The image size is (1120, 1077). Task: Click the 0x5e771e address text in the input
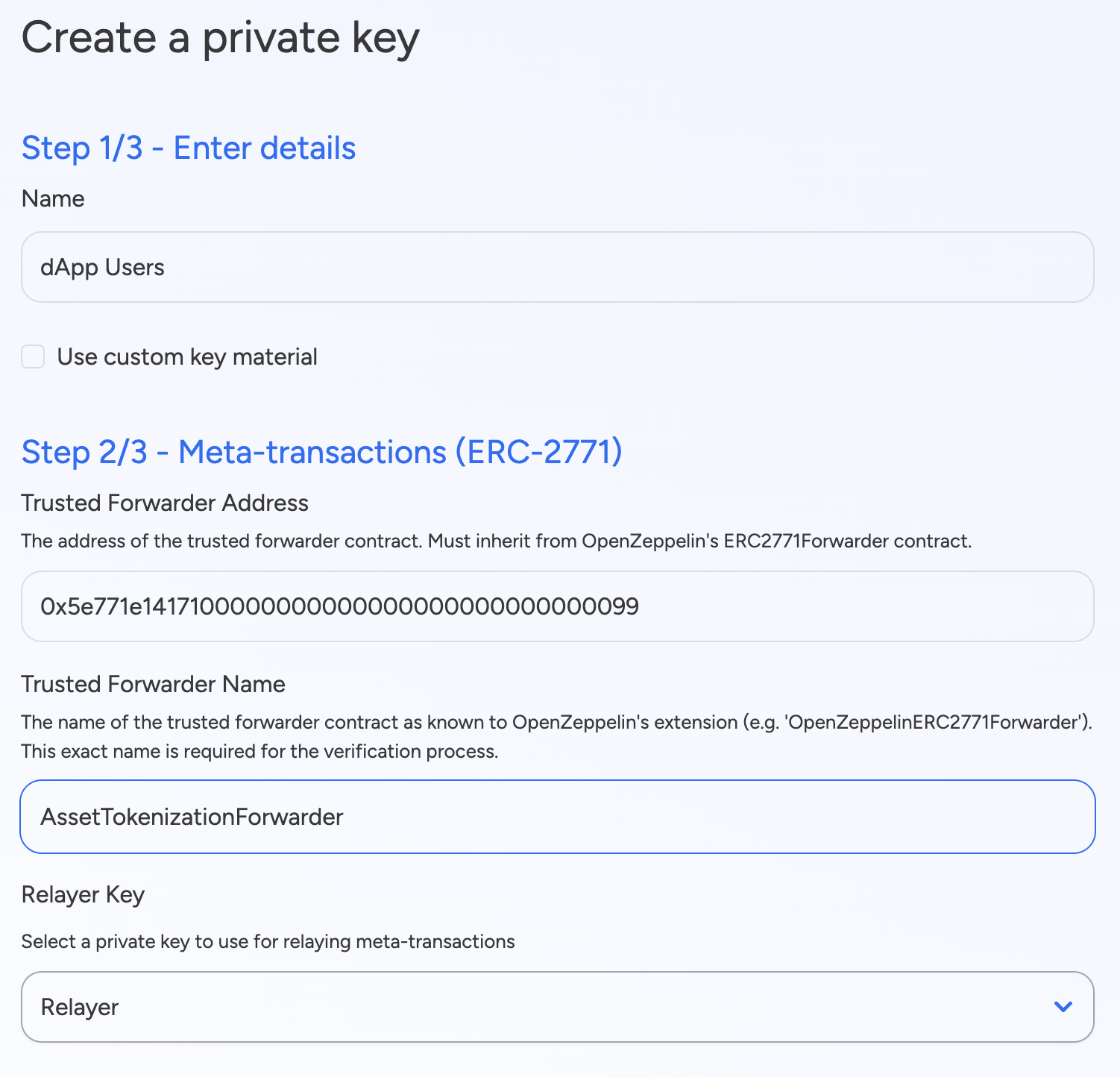[339, 606]
